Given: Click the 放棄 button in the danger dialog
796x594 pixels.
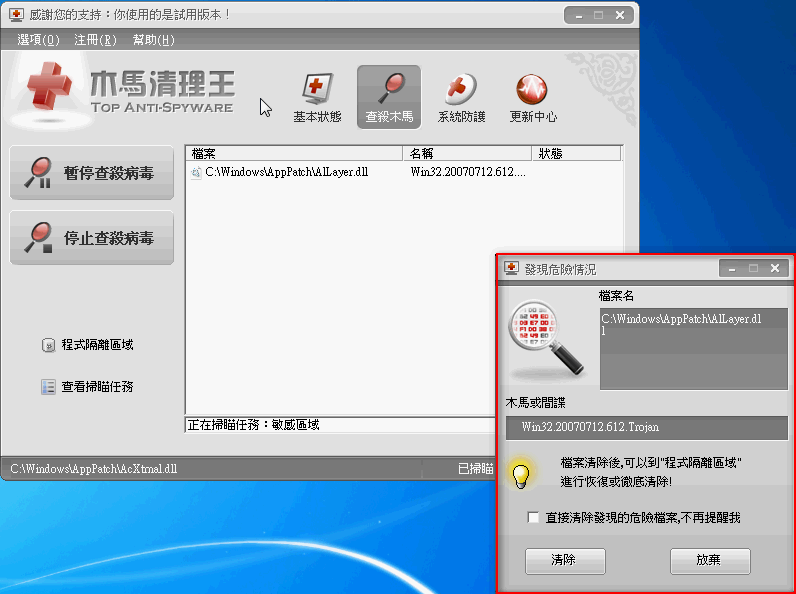Looking at the screenshot, I should pos(710,560).
